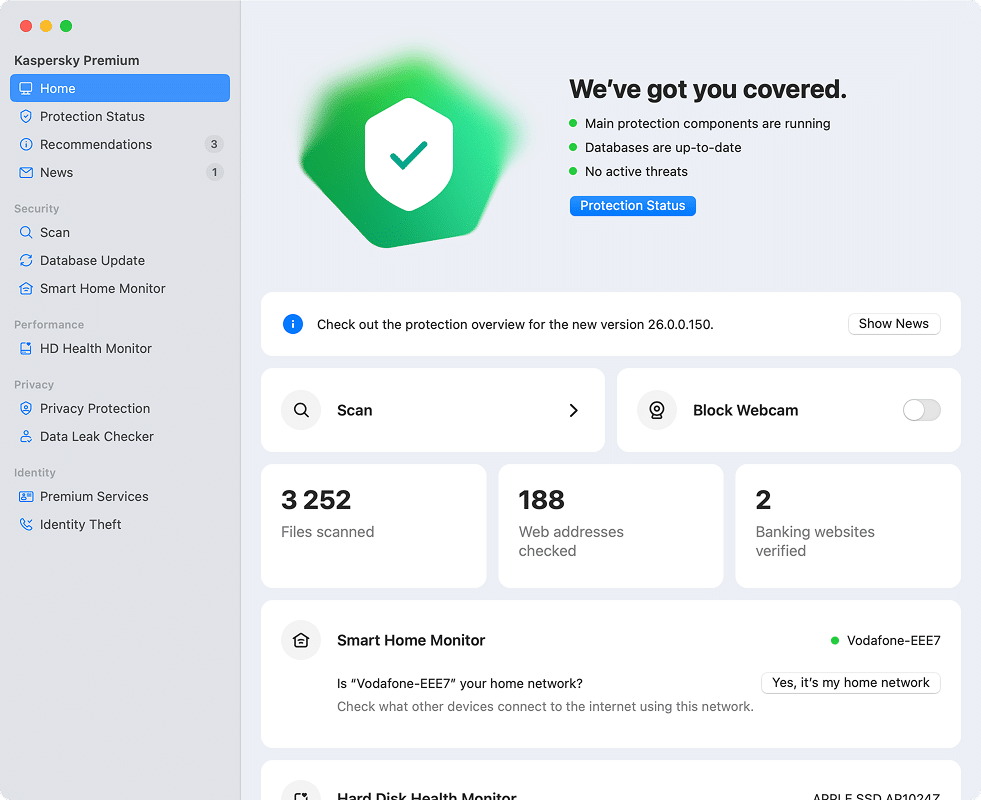Select Identity Theft in the sidebar
This screenshot has width=981, height=800.
[x=120, y=524]
